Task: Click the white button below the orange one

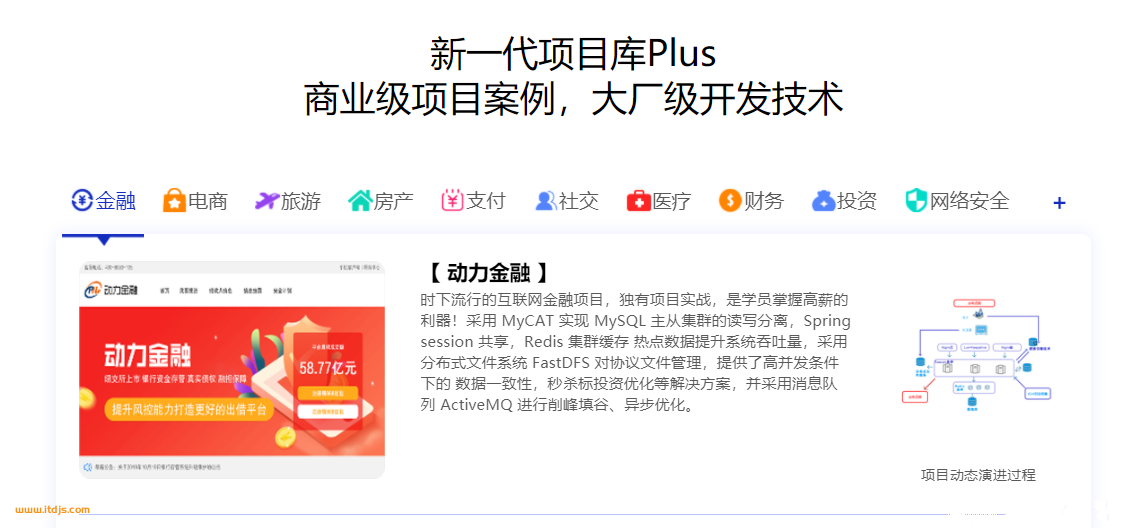Action: pyautogui.click(x=326, y=412)
